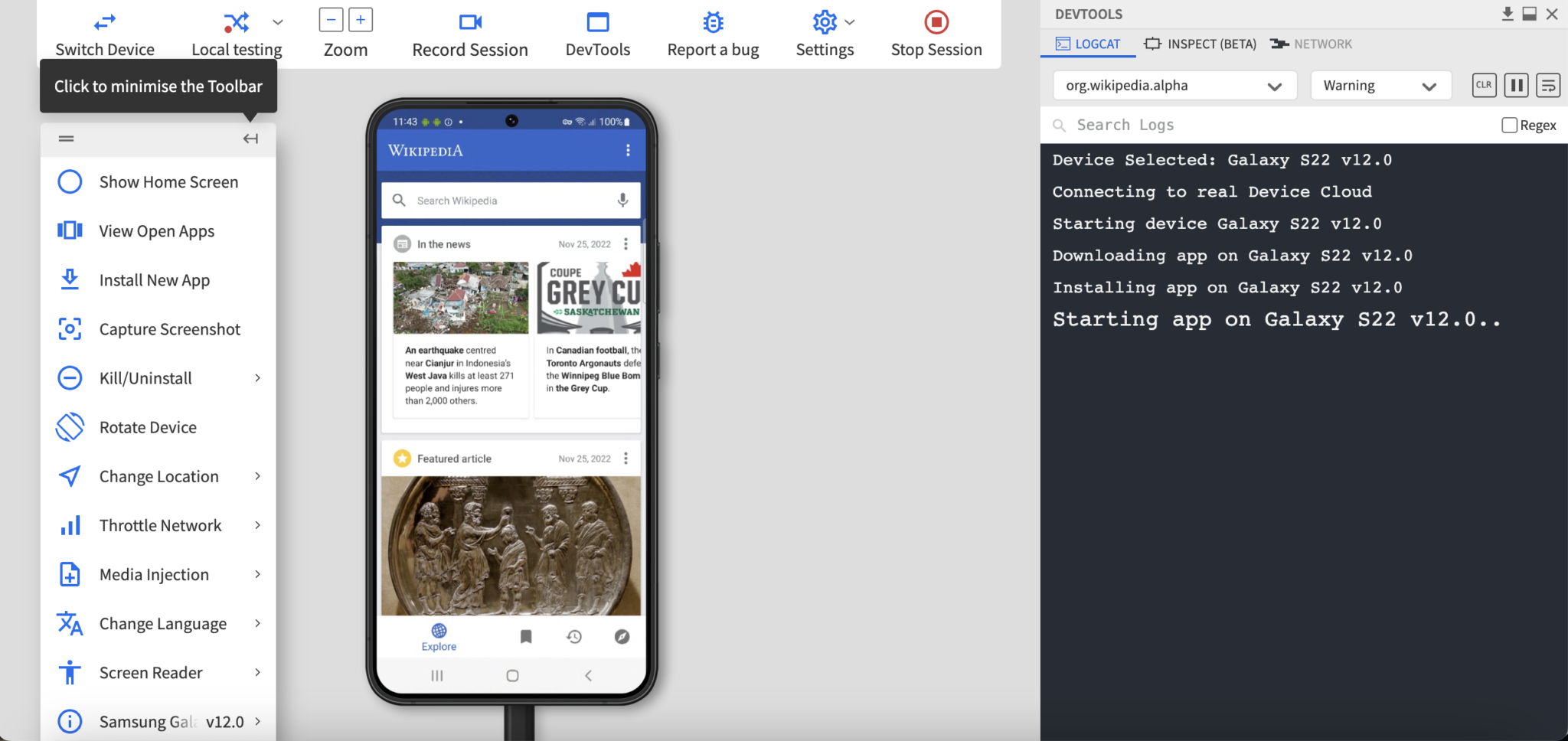Enable the Regex checkbox
The height and width of the screenshot is (741, 1568).
click(1508, 125)
